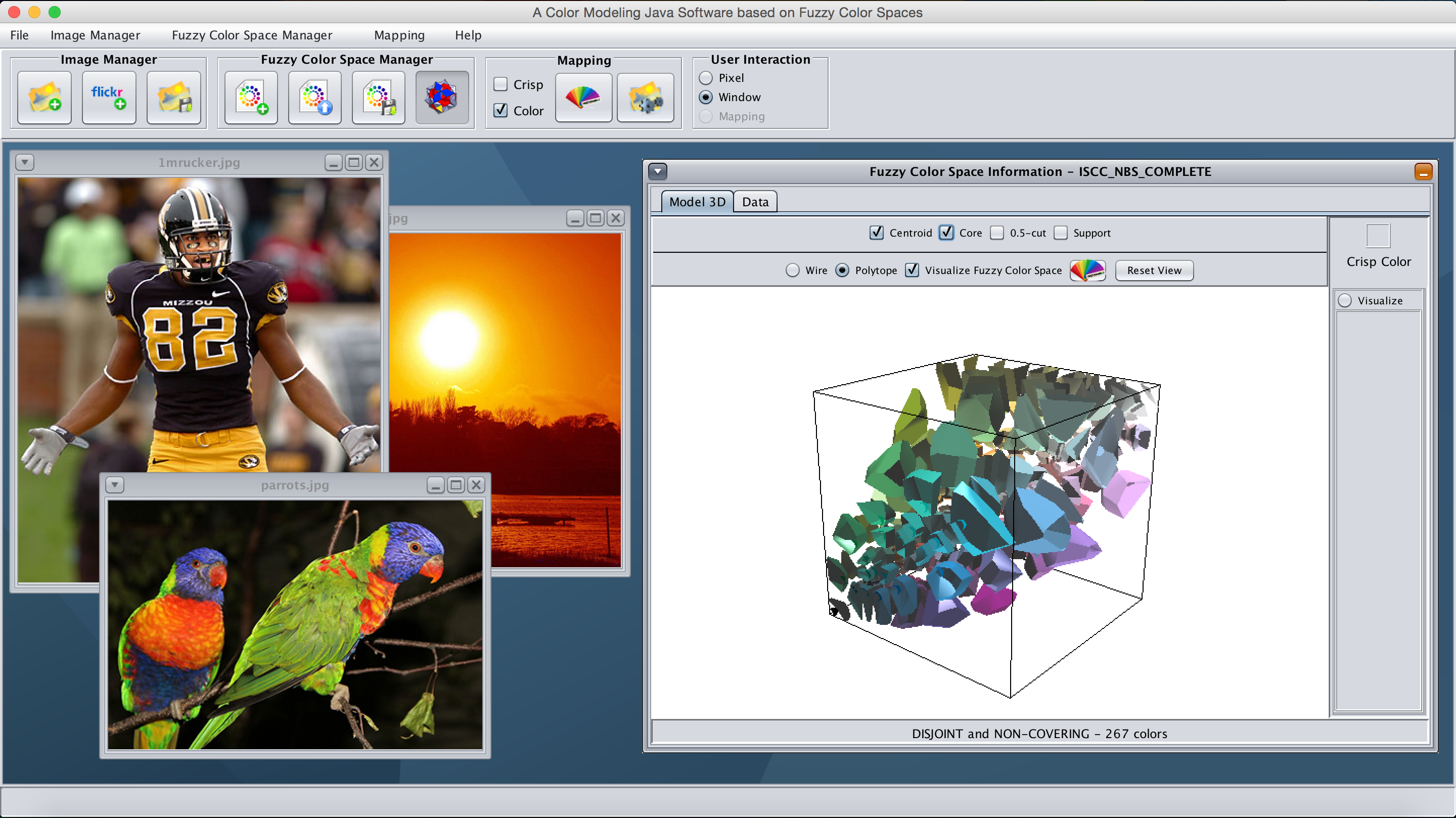Open the 1mrucker.jpg window menu arrow

[x=24, y=163]
